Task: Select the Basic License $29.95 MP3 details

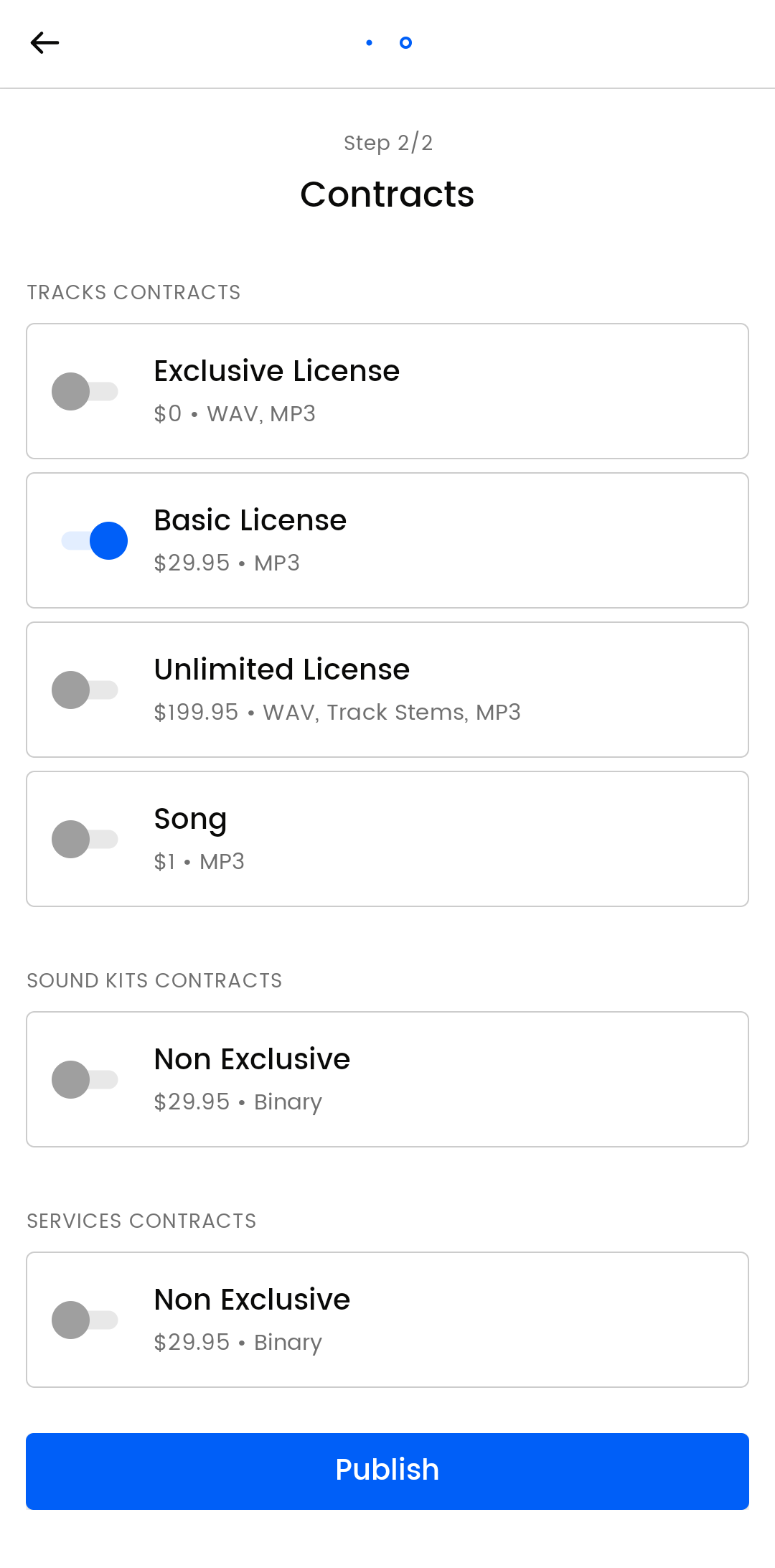Action: pyautogui.click(x=227, y=563)
